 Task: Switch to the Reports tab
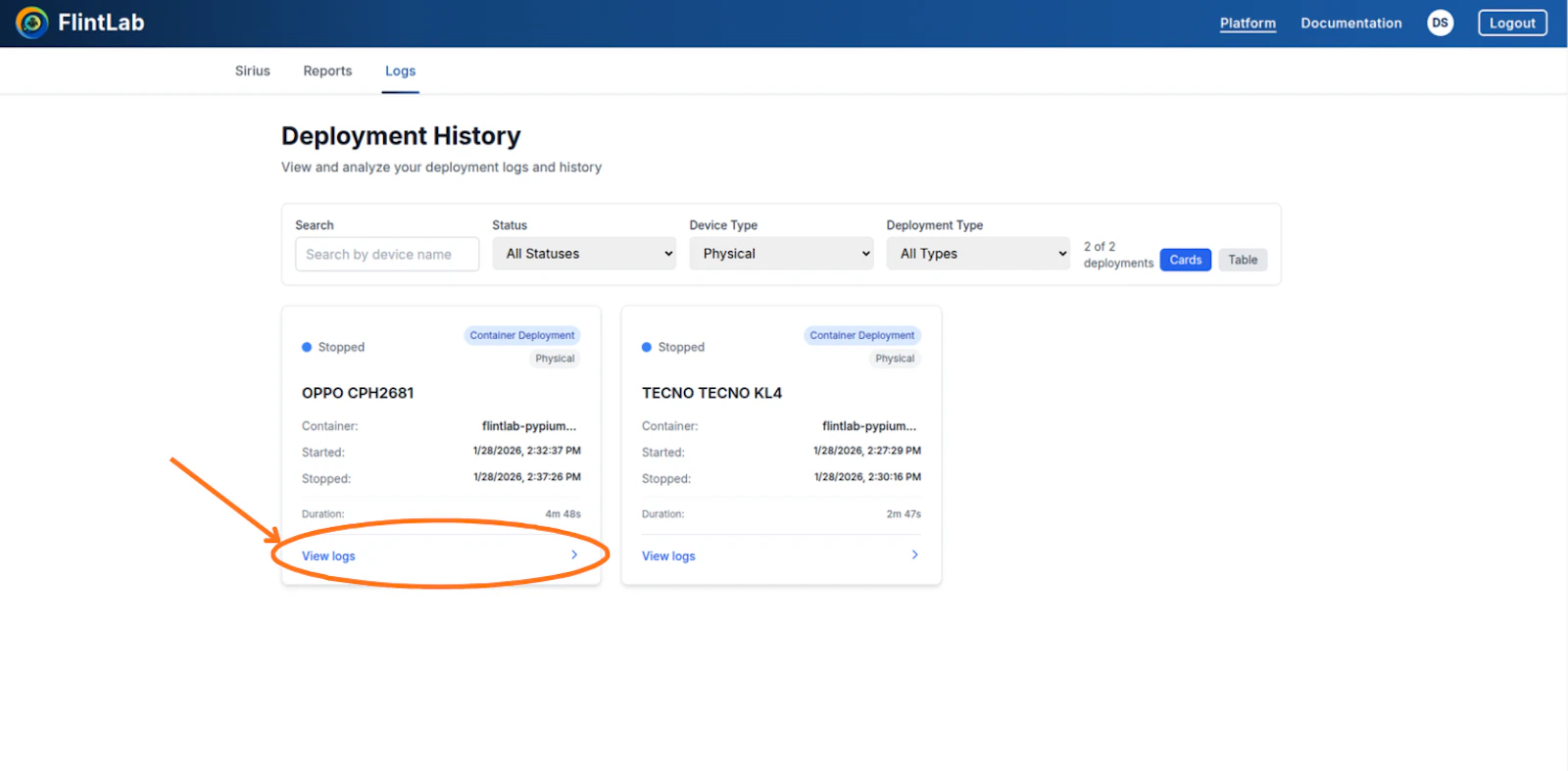point(327,71)
